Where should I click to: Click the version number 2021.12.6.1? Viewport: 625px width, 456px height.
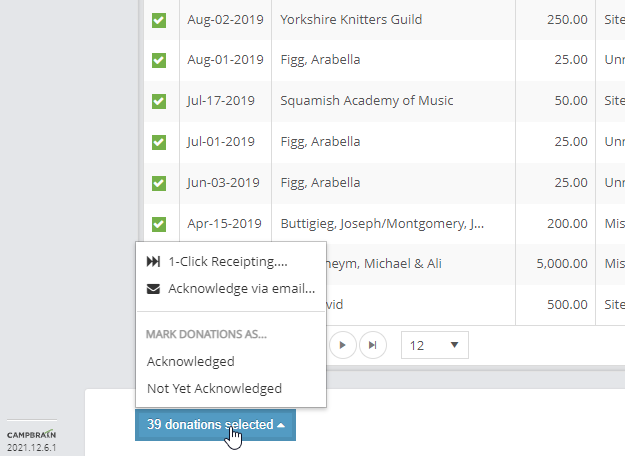(31, 448)
